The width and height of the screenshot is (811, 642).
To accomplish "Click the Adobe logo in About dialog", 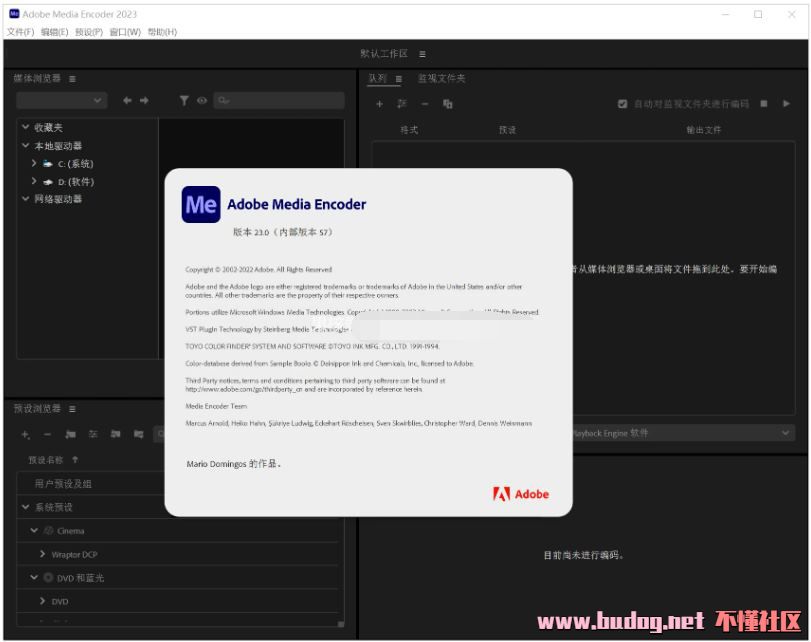I will tap(521, 494).
